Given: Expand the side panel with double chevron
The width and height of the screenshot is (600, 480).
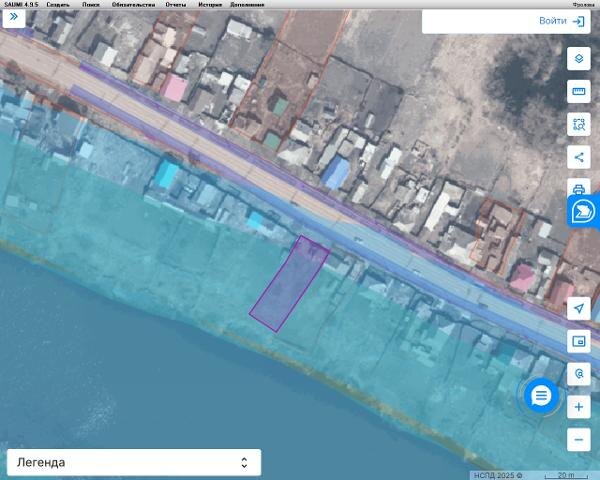Looking at the screenshot, I should pyautogui.click(x=14, y=17).
